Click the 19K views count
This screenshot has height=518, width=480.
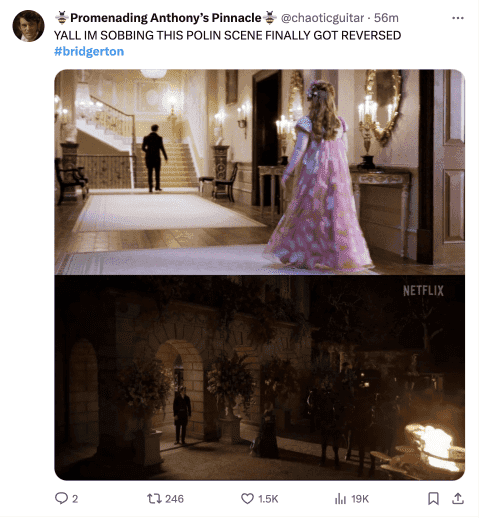click(x=360, y=499)
